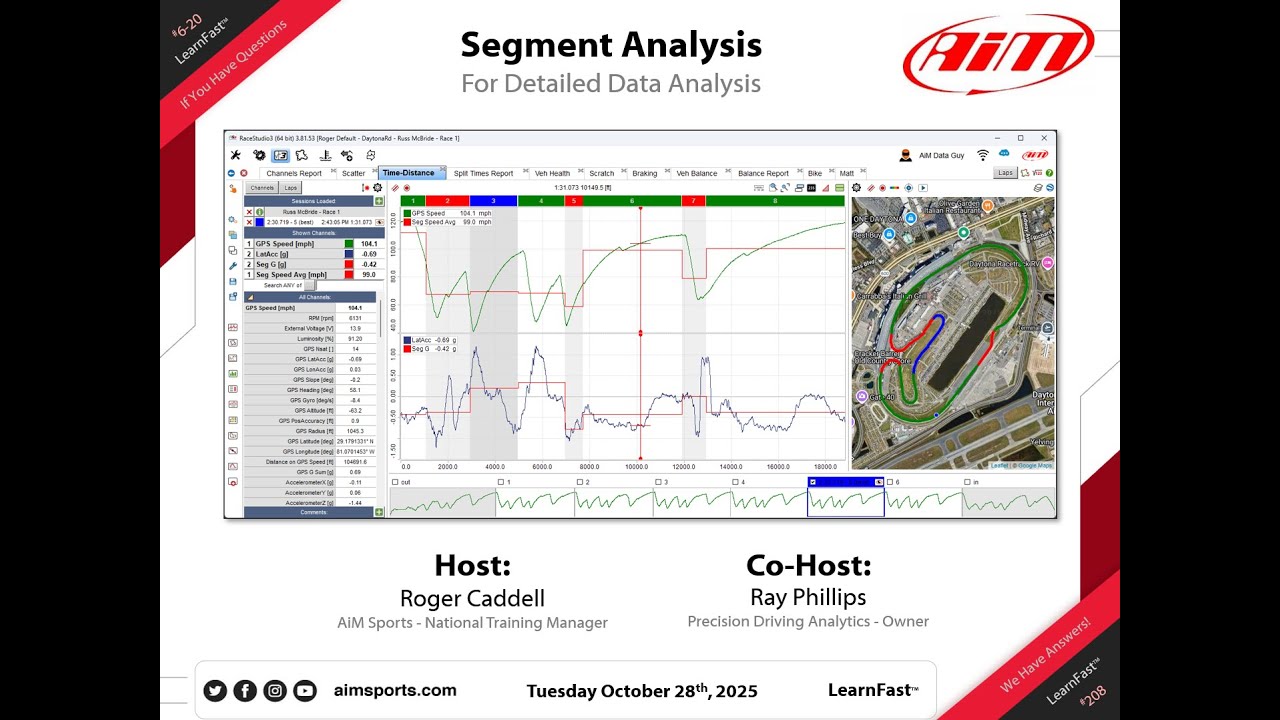Tick the lap 1 checkbox
This screenshot has height=720, width=1280.
click(501, 482)
